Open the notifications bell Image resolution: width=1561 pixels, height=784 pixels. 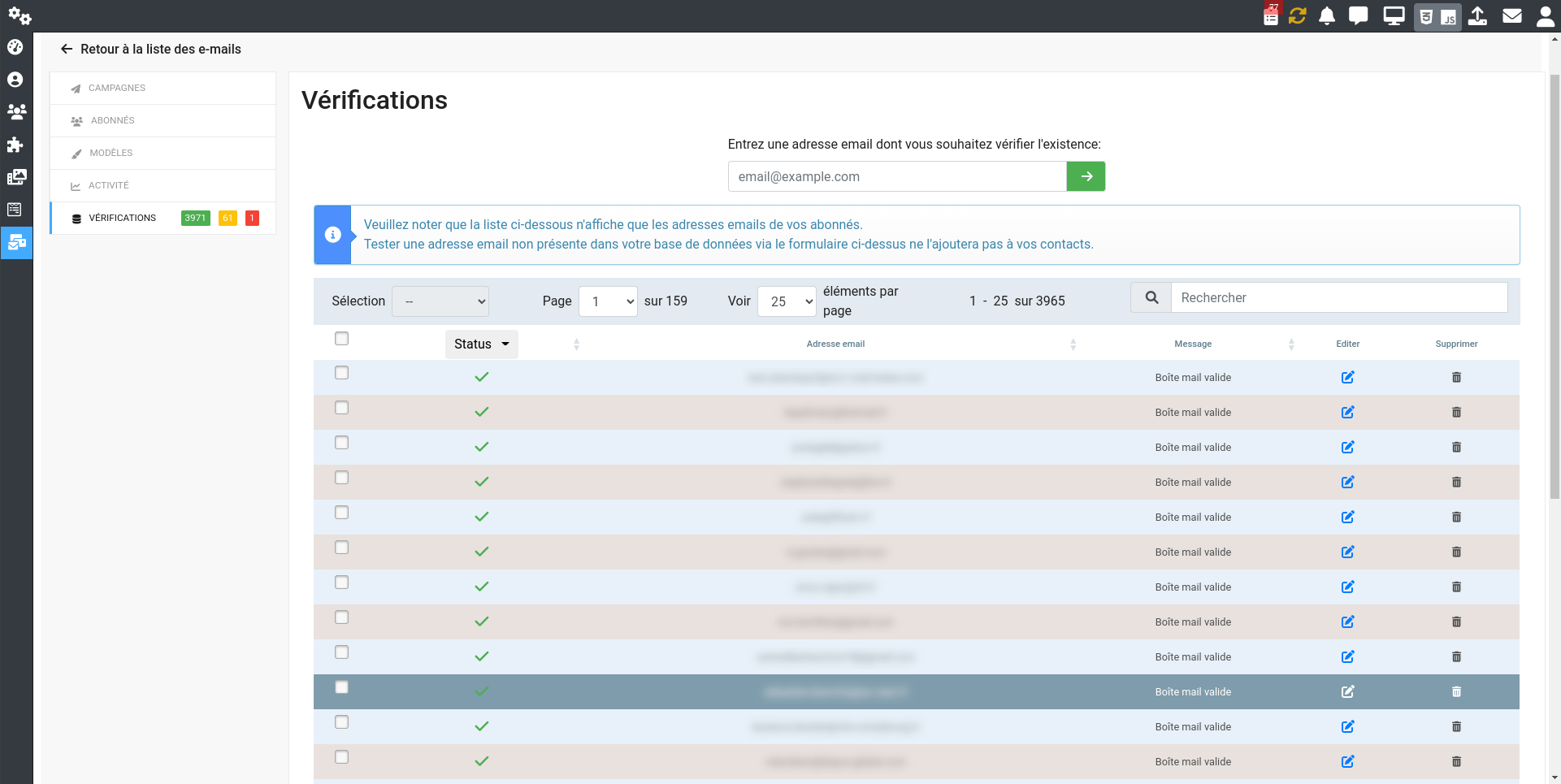1327,15
